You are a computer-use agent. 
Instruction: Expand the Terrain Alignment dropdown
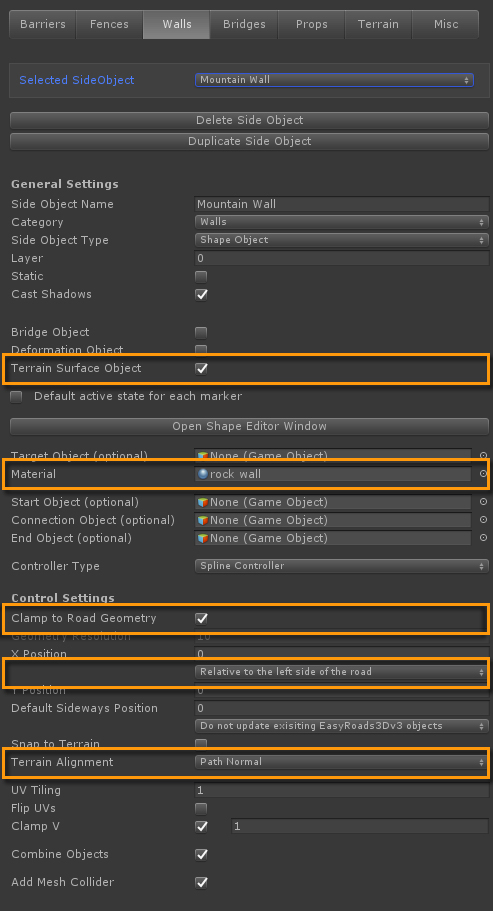point(341,762)
